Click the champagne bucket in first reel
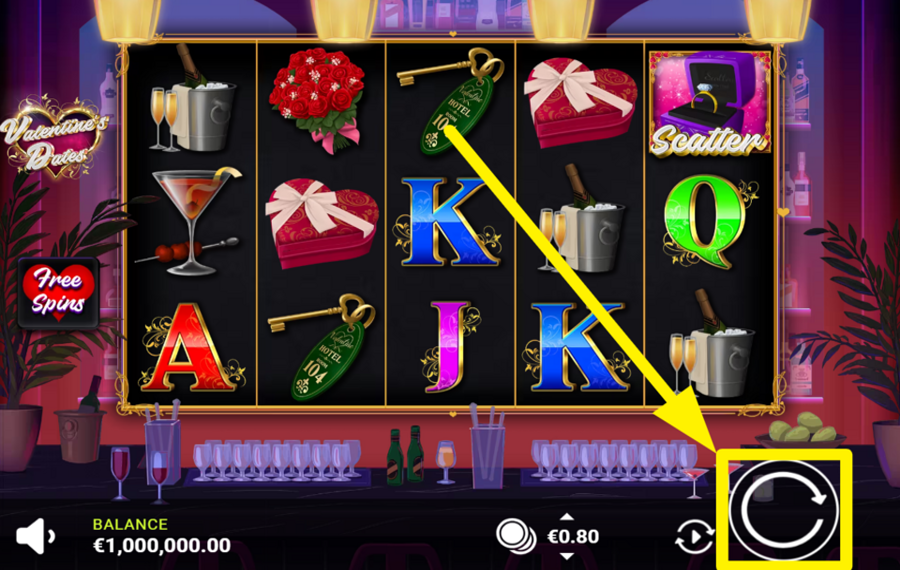Screen dimensions: 900x570 [192, 99]
